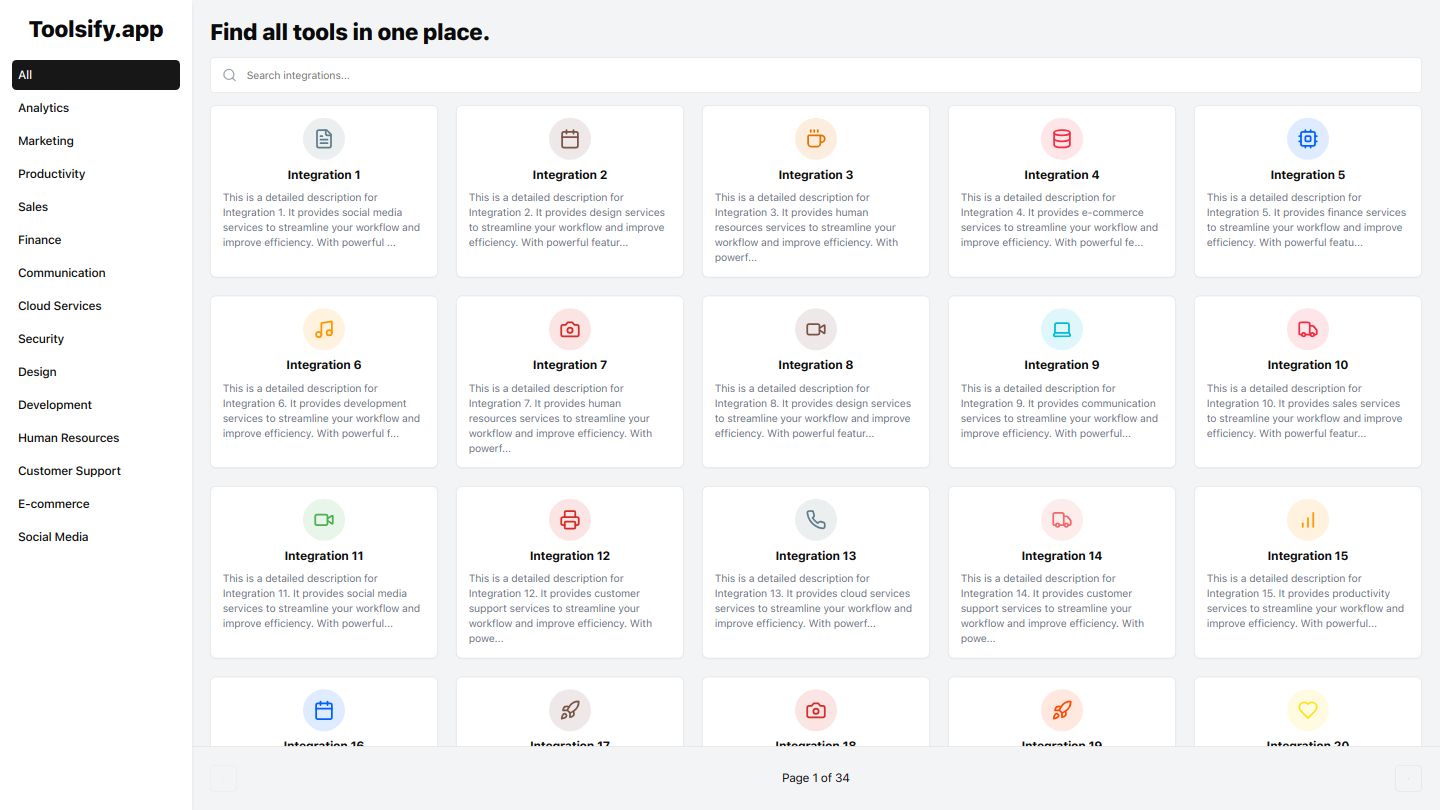Click the phone icon on Integration 13

tap(816, 520)
